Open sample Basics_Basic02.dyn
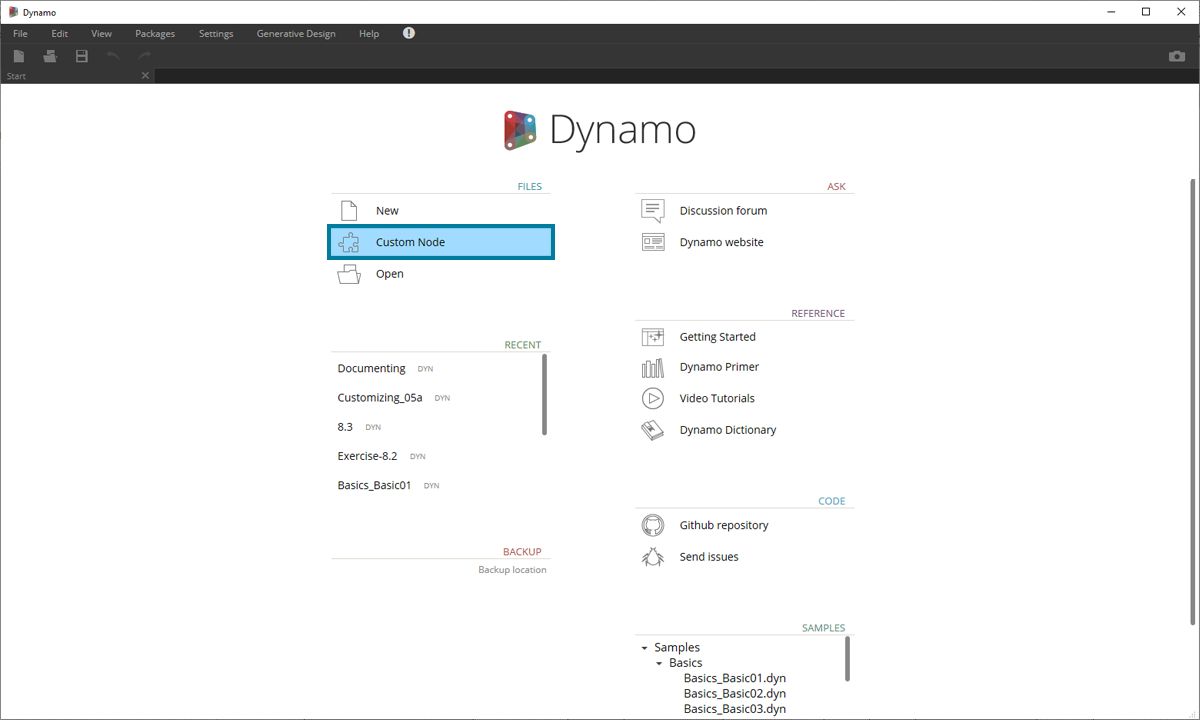 click(734, 693)
